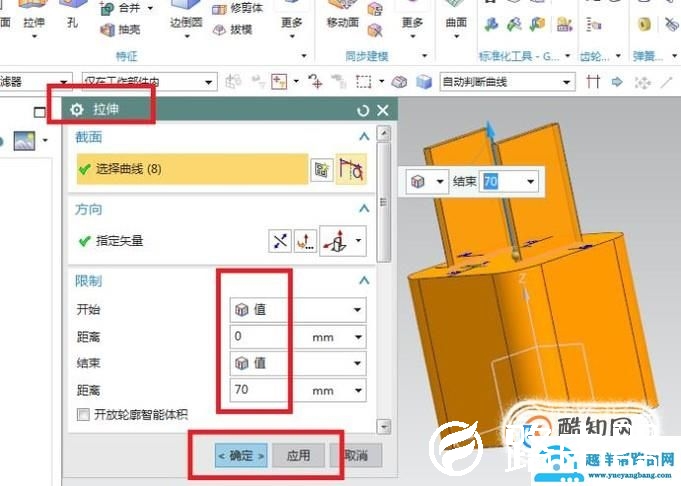
Task: Click the 合并 (Unite) tool icon
Action: (107, 8)
